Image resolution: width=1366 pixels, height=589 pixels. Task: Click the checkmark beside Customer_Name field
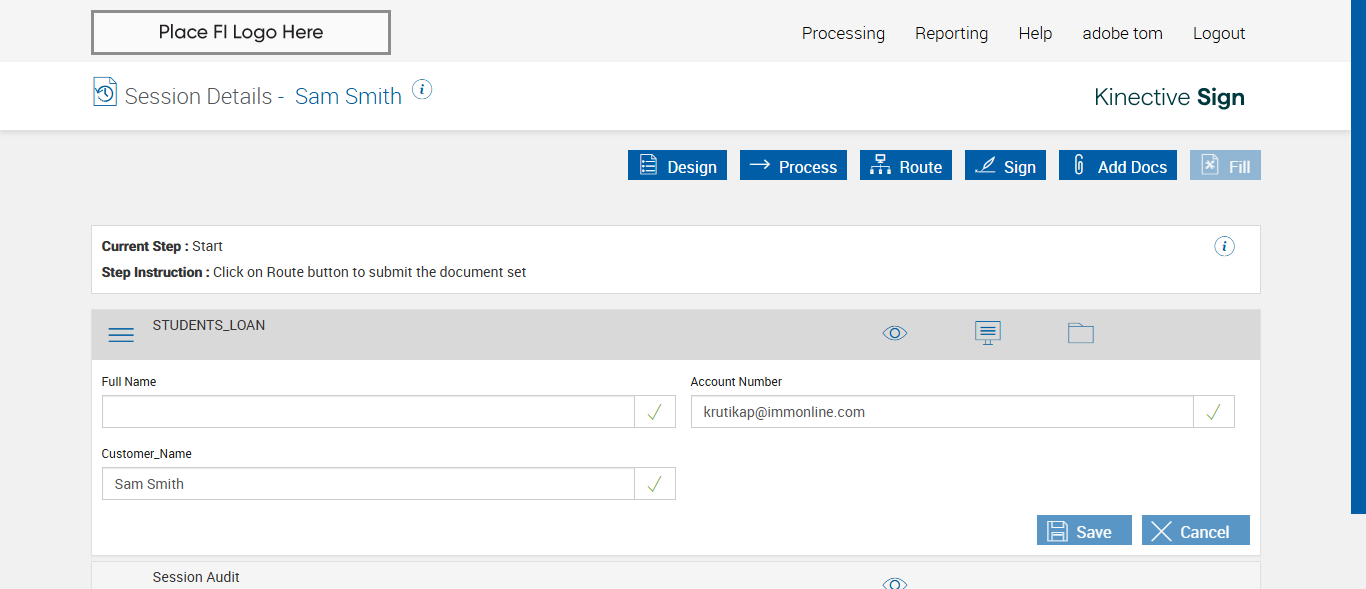pyautogui.click(x=655, y=484)
